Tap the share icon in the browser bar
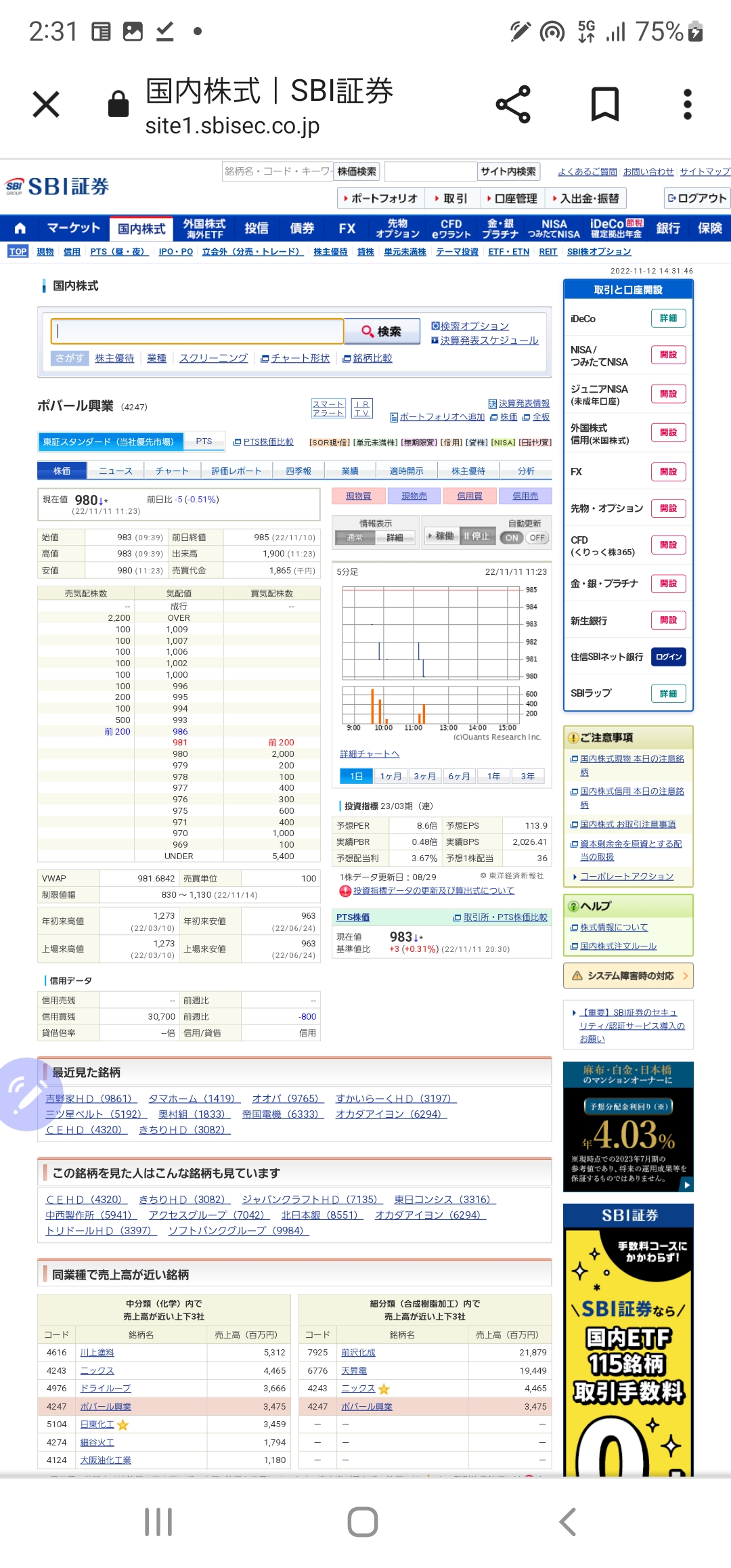 point(513,104)
